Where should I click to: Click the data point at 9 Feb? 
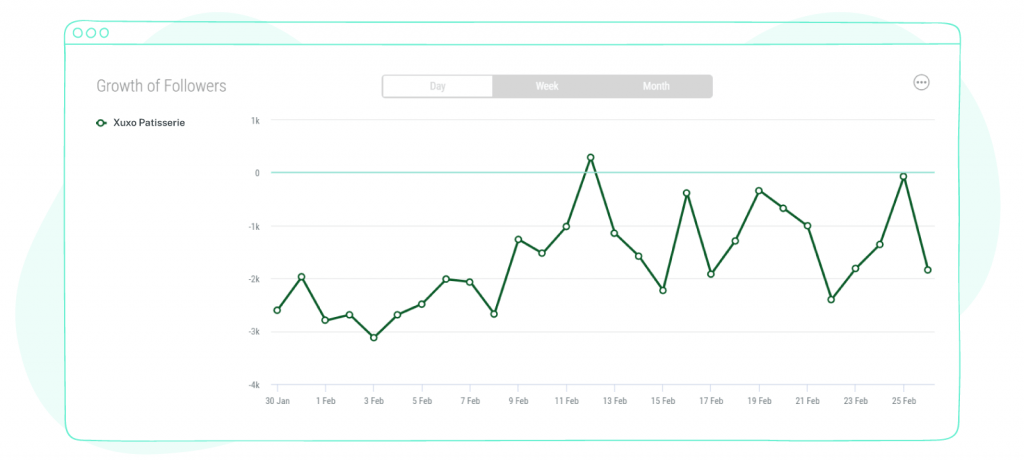click(x=518, y=240)
